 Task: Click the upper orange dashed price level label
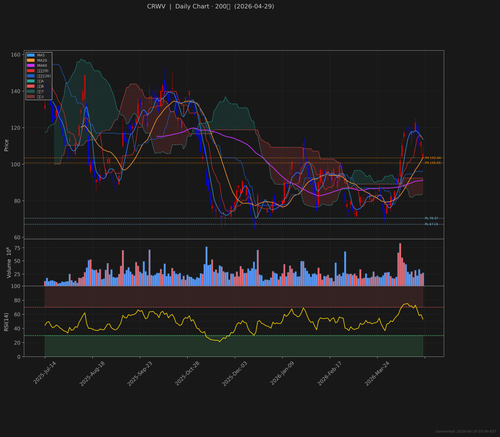click(433, 158)
